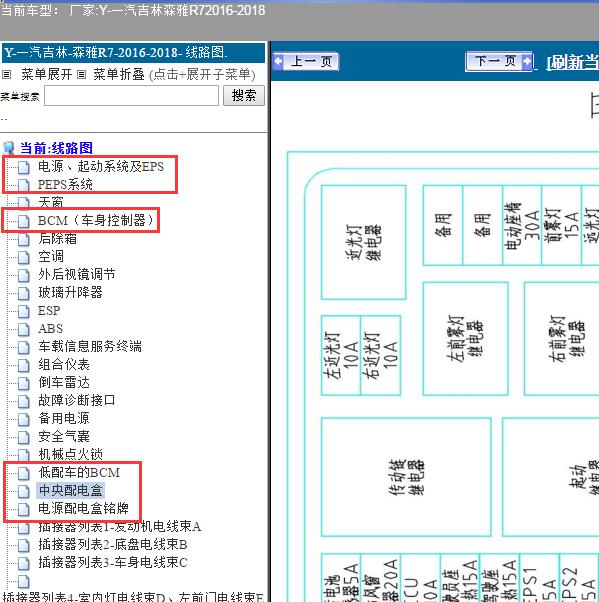Open PEPS系统 diagram entry
The image size is (599, 602).
[x=65, y=184]
